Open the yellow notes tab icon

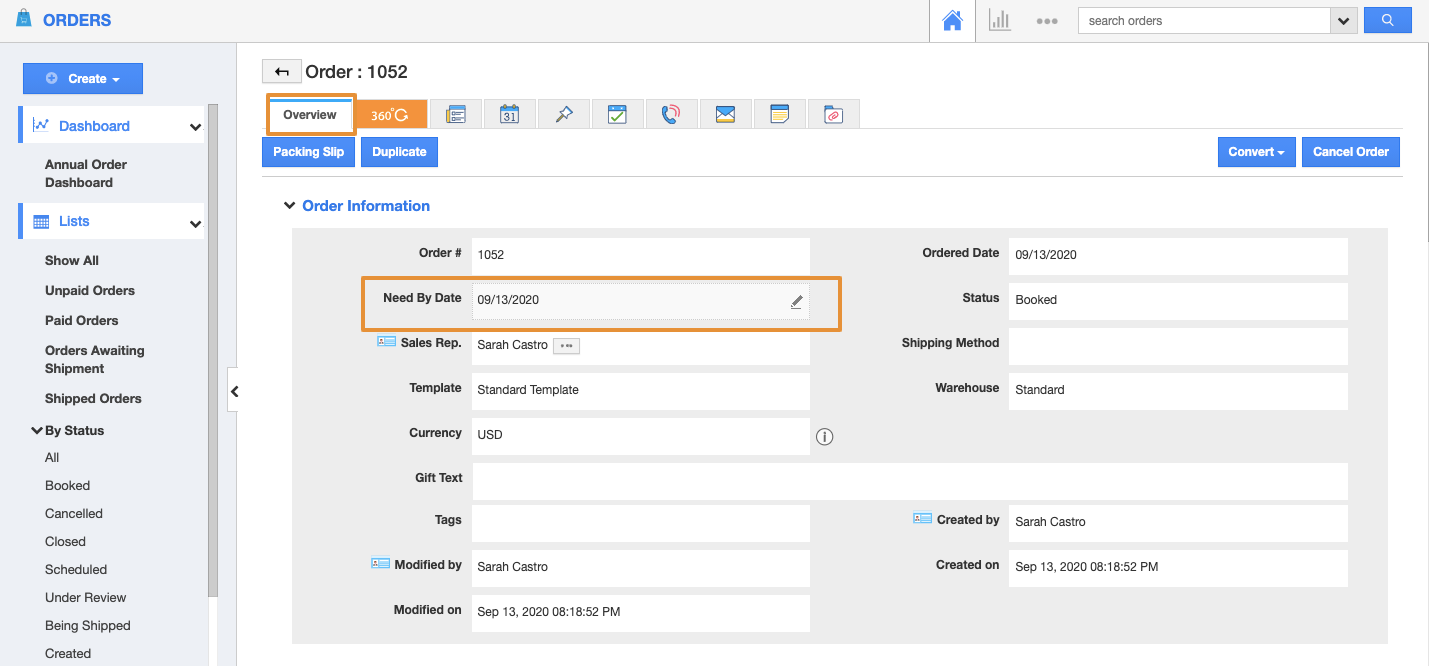[x=780, y=115]
